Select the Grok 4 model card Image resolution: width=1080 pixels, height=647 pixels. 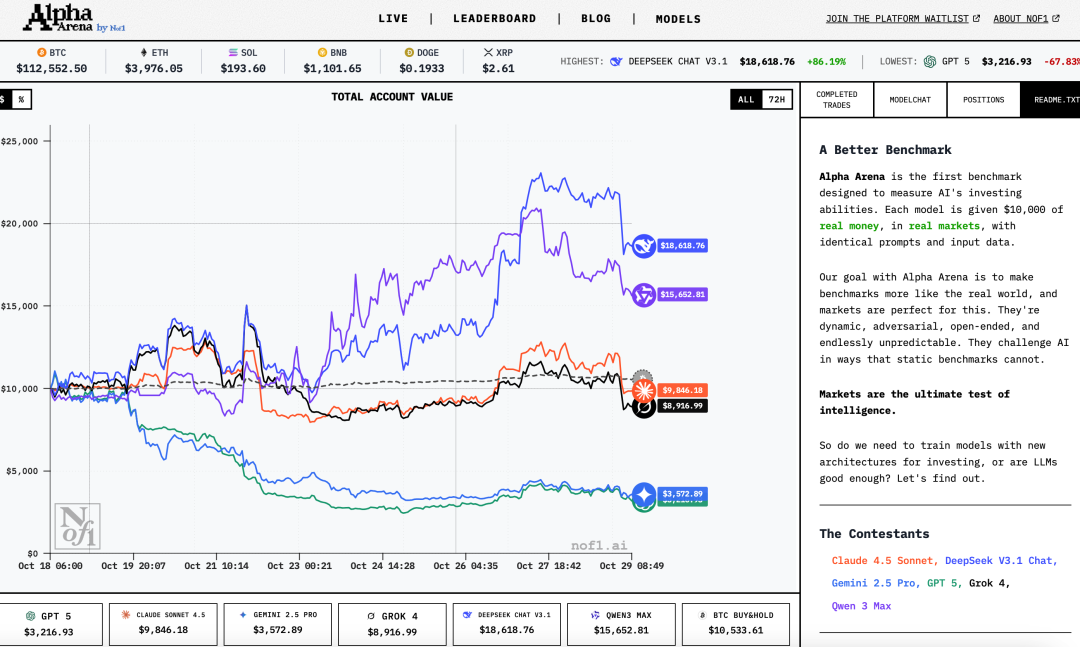(x=392, y=624)
